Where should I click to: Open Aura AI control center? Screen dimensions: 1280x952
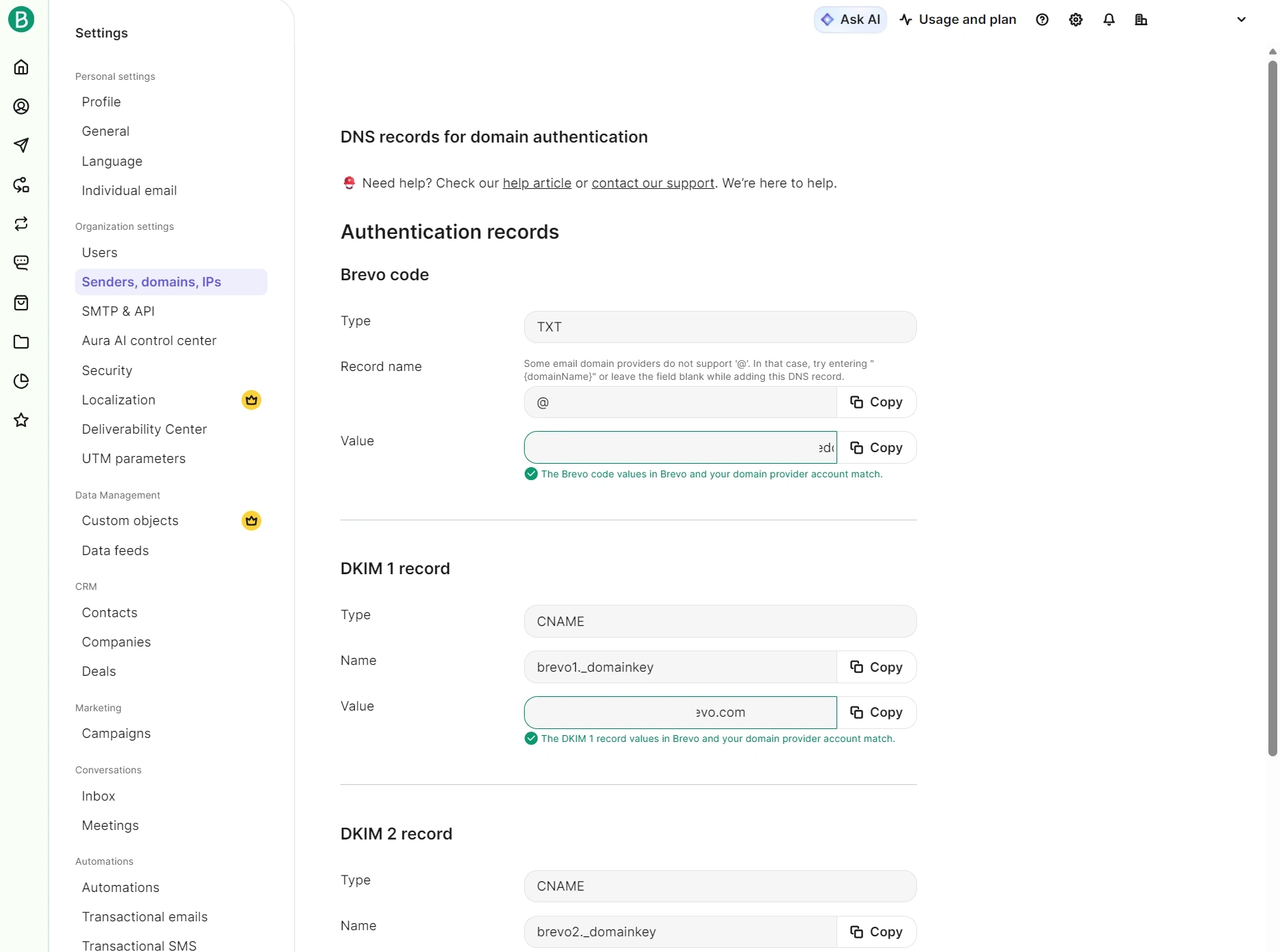[149, 340]
